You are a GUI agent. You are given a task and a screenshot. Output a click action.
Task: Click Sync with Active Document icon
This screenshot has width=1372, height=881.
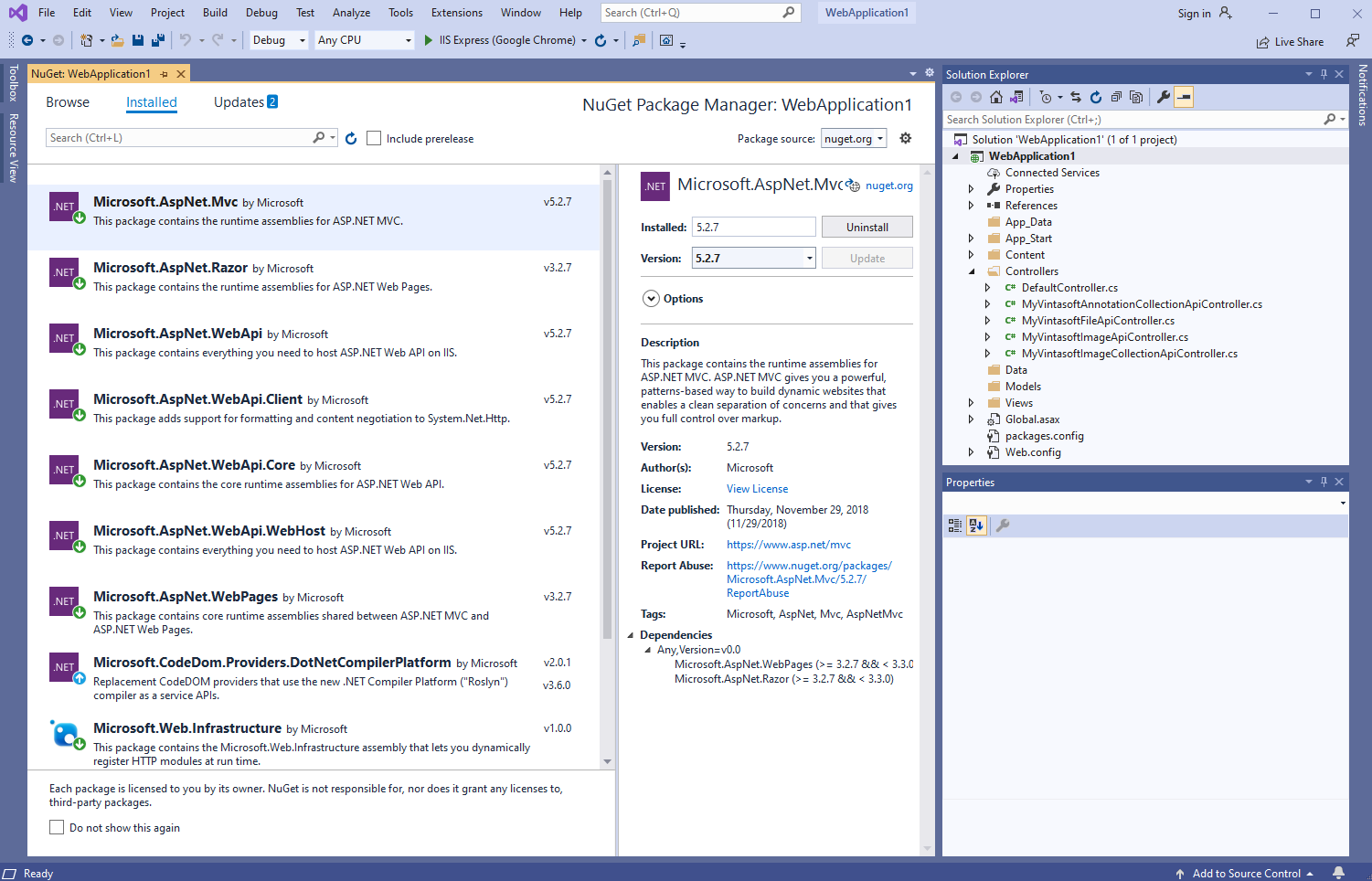[1076, 97]
